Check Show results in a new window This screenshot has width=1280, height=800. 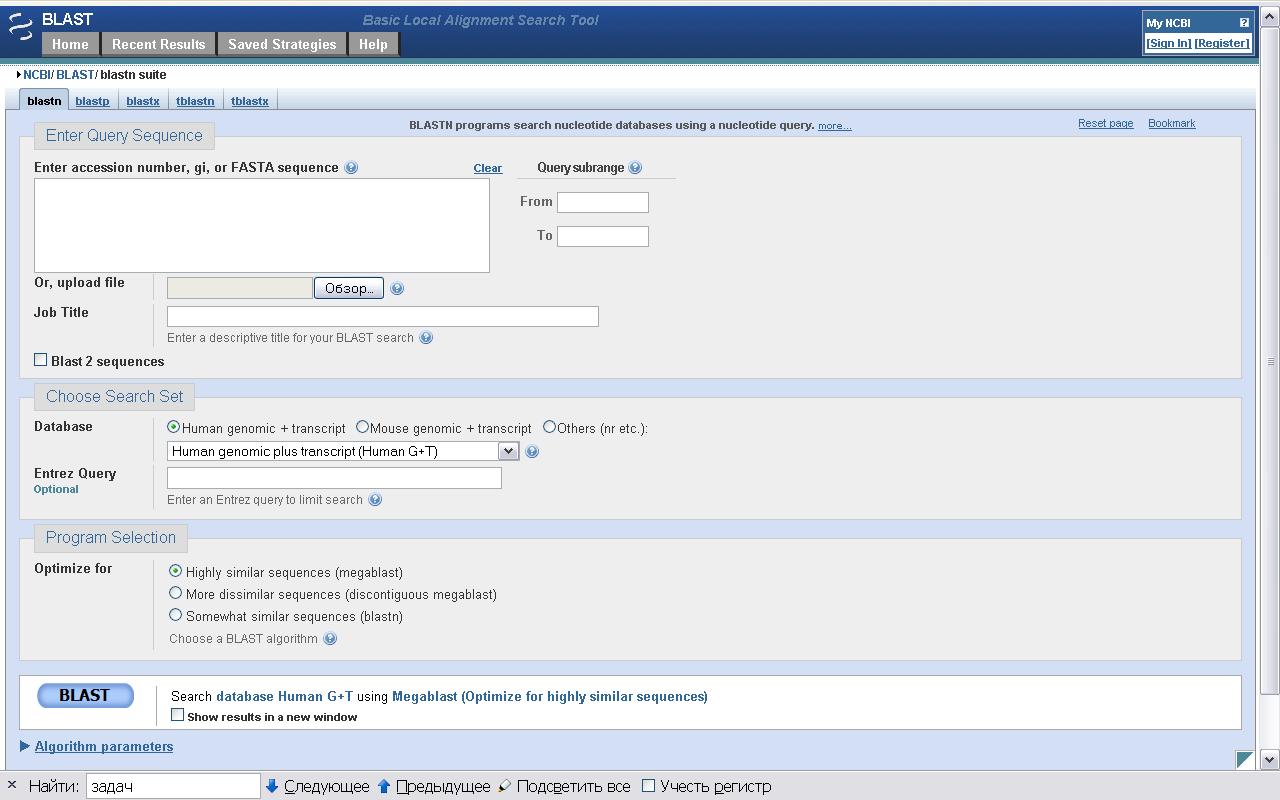[178, 715]
